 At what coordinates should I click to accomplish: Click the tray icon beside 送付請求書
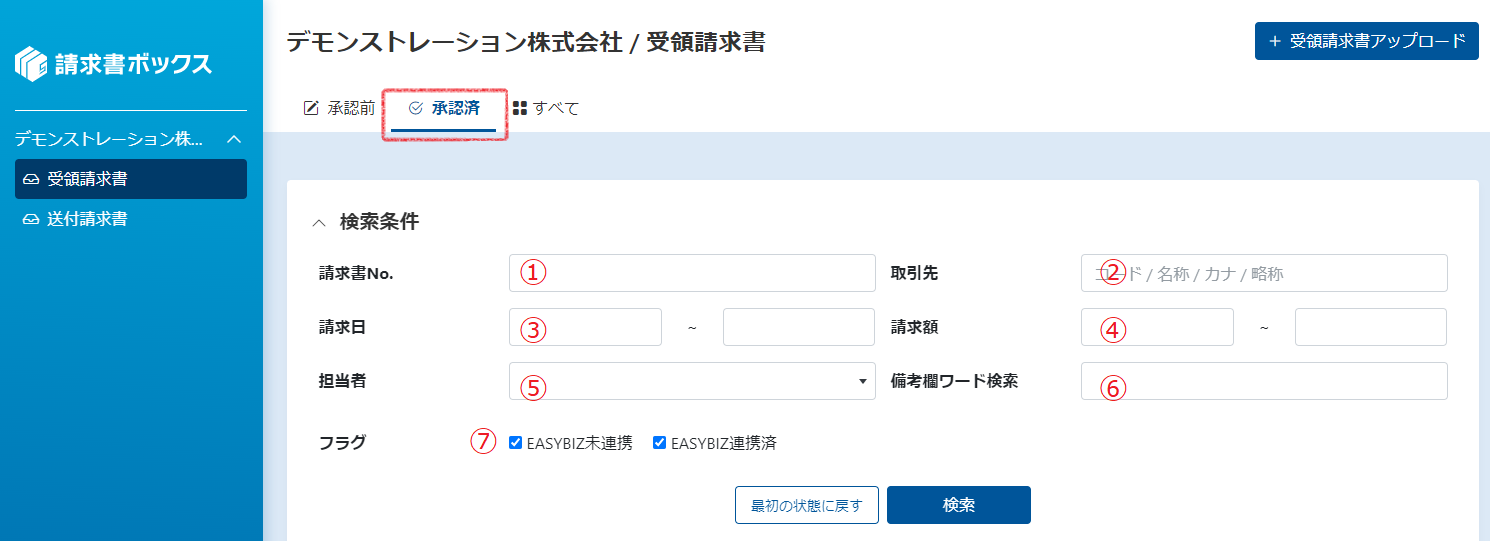[x=31, y=219]
